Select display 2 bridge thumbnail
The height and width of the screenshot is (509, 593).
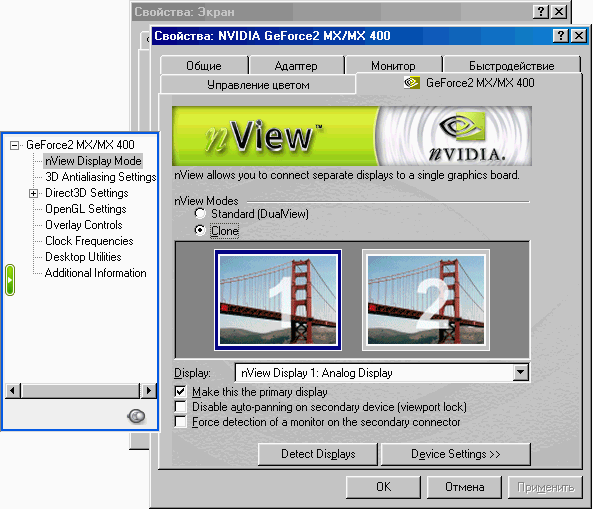click(x=426, y=300)
